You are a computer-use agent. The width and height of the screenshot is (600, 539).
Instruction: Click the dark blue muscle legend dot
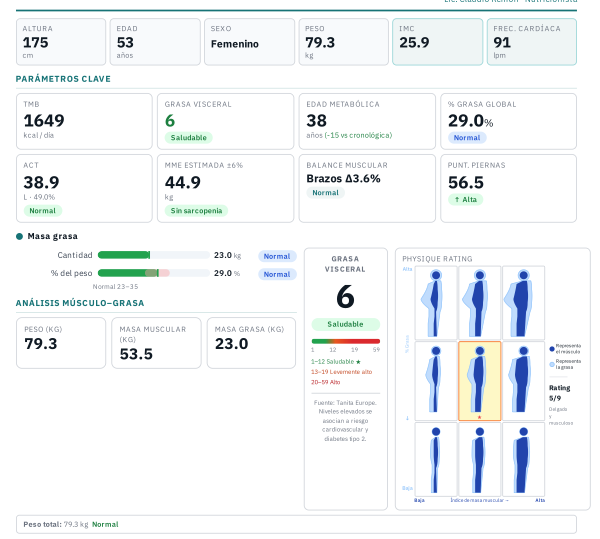pyautogui.click(x=552, y=348)
